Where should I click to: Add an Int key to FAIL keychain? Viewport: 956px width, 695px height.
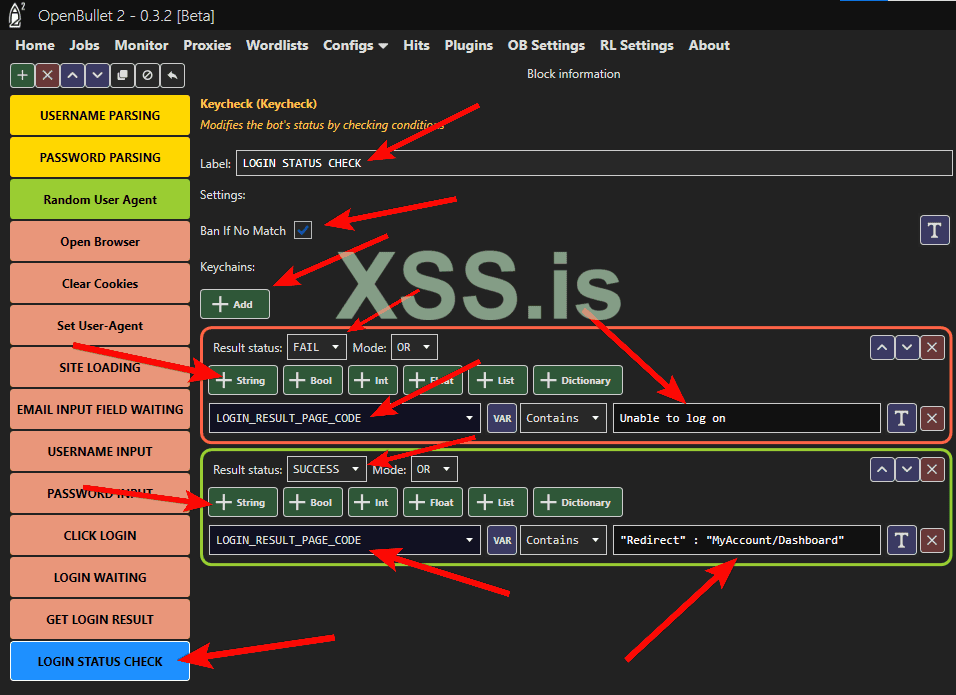pyautogui.click(x=373, y=380)
